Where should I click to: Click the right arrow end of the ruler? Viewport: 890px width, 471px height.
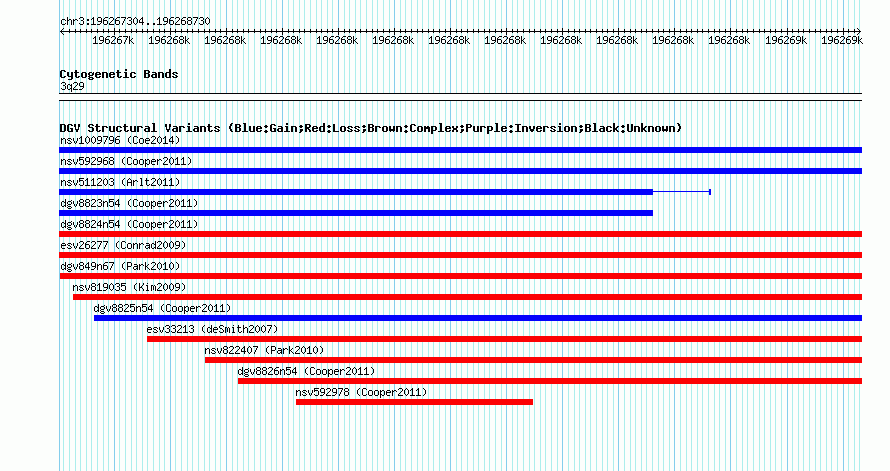[859, 32]
